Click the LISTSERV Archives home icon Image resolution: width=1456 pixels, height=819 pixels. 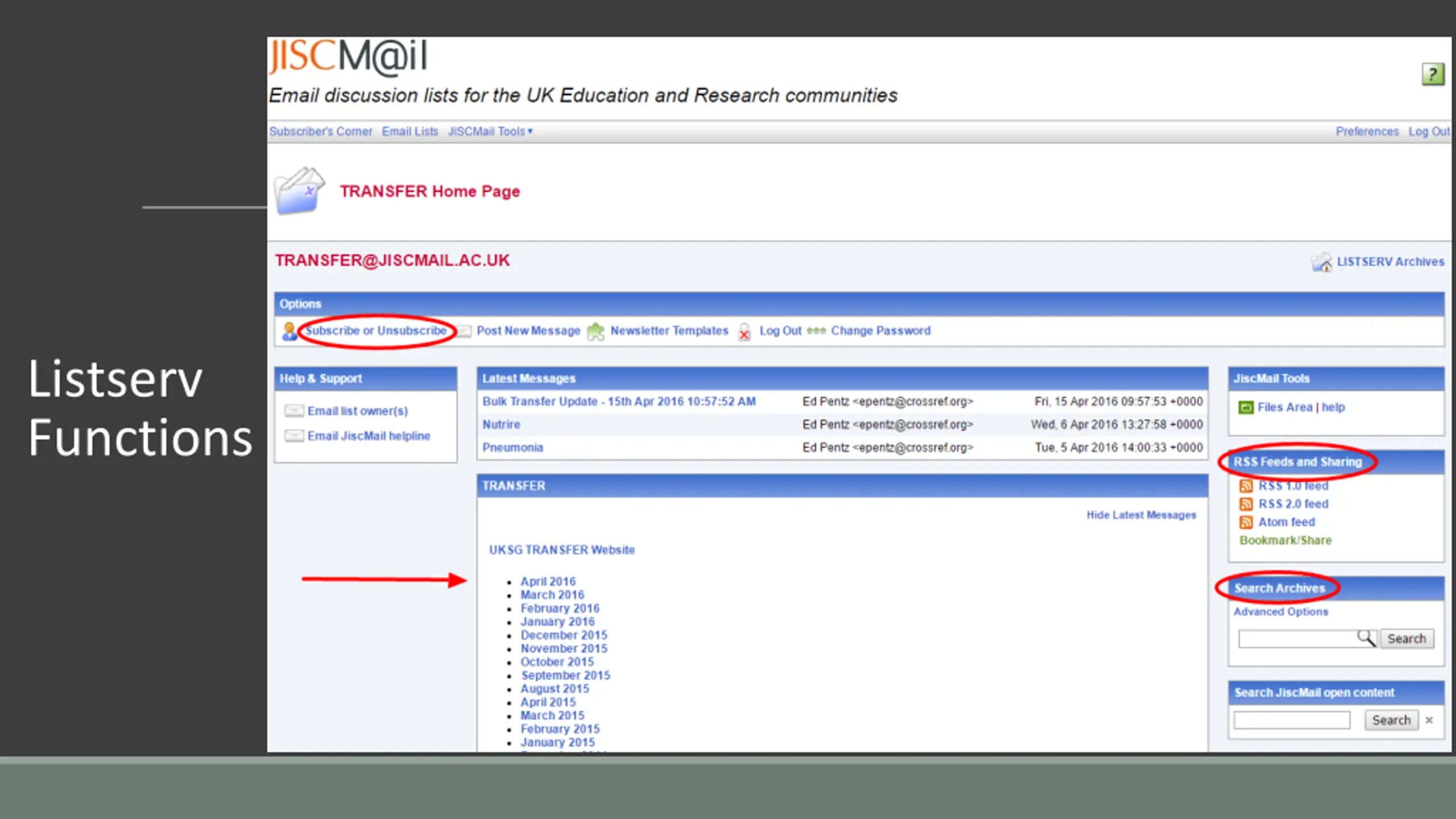[1322, 262]
